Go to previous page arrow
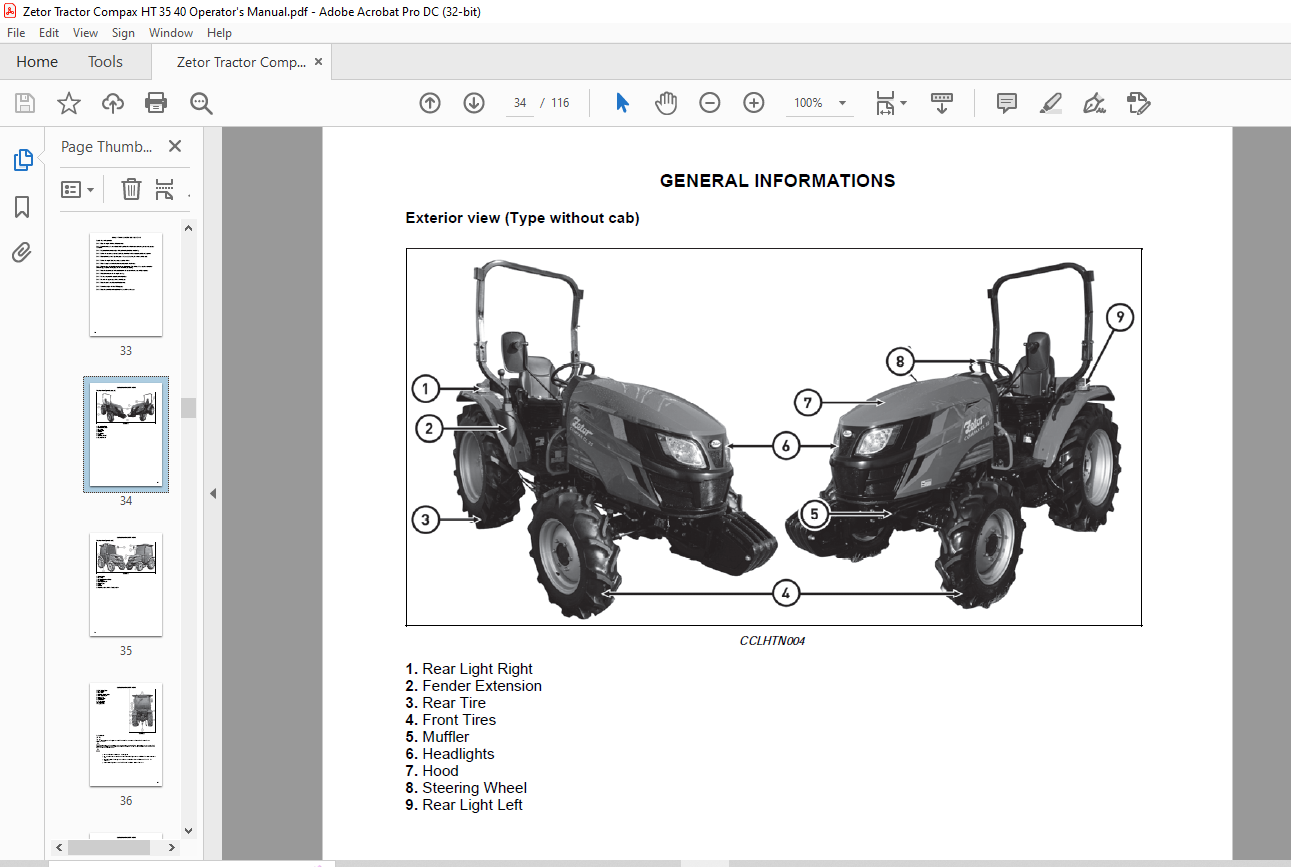 pyautogui.click(x=430, y=103)
